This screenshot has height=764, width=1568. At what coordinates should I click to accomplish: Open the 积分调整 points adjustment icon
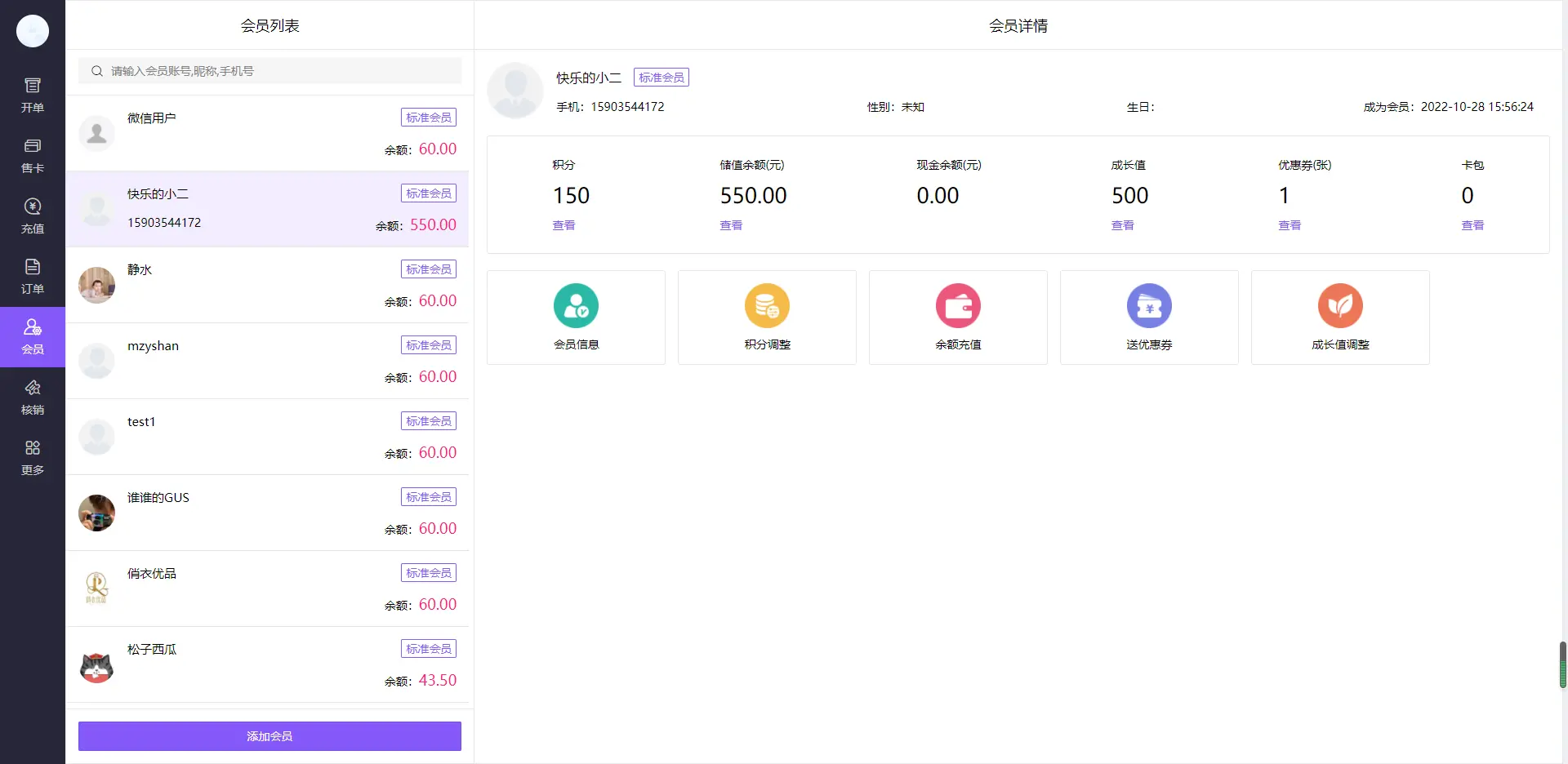click(767, 306)
